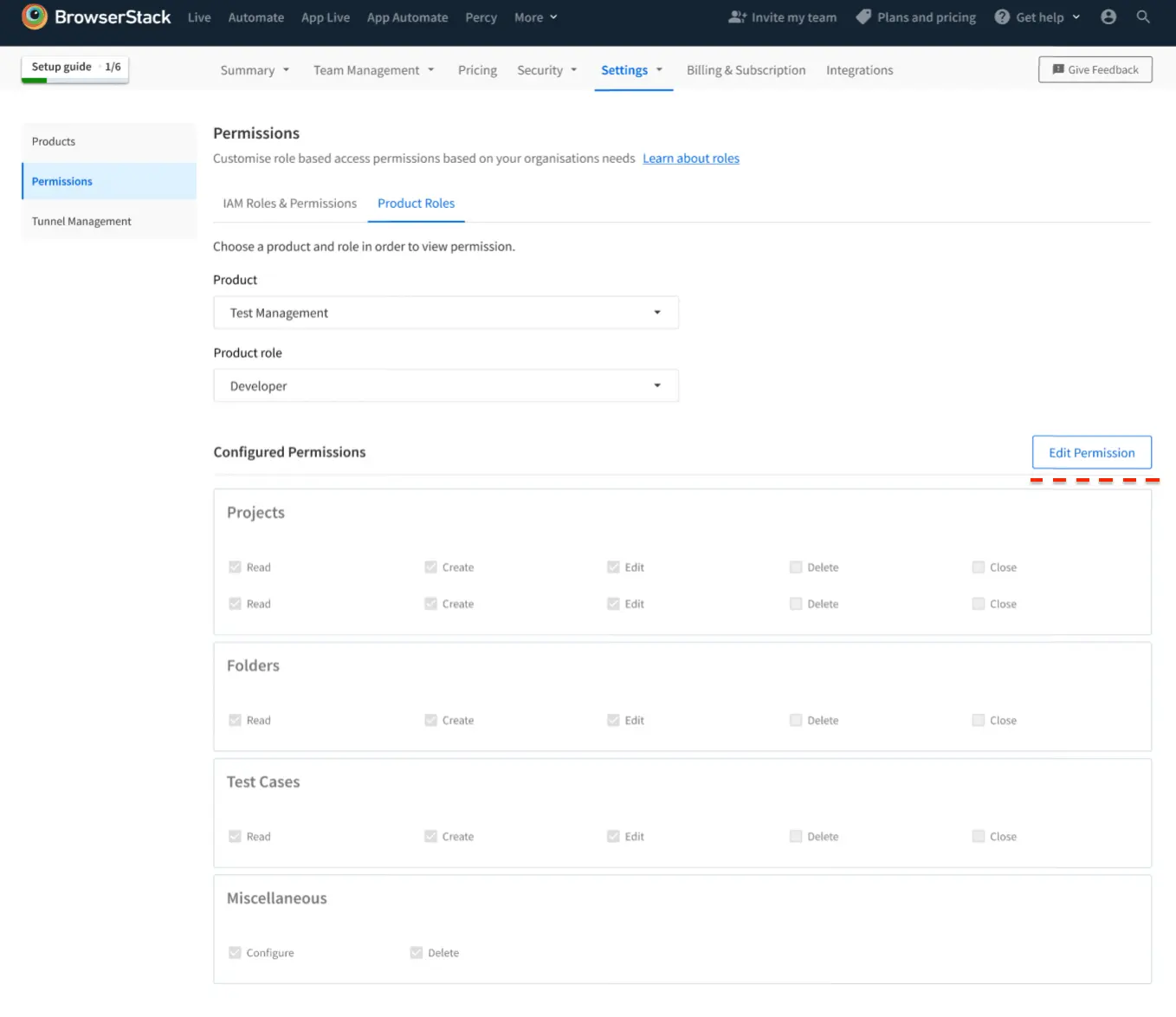Click the Invite my team icon

(x=737, y=17)
